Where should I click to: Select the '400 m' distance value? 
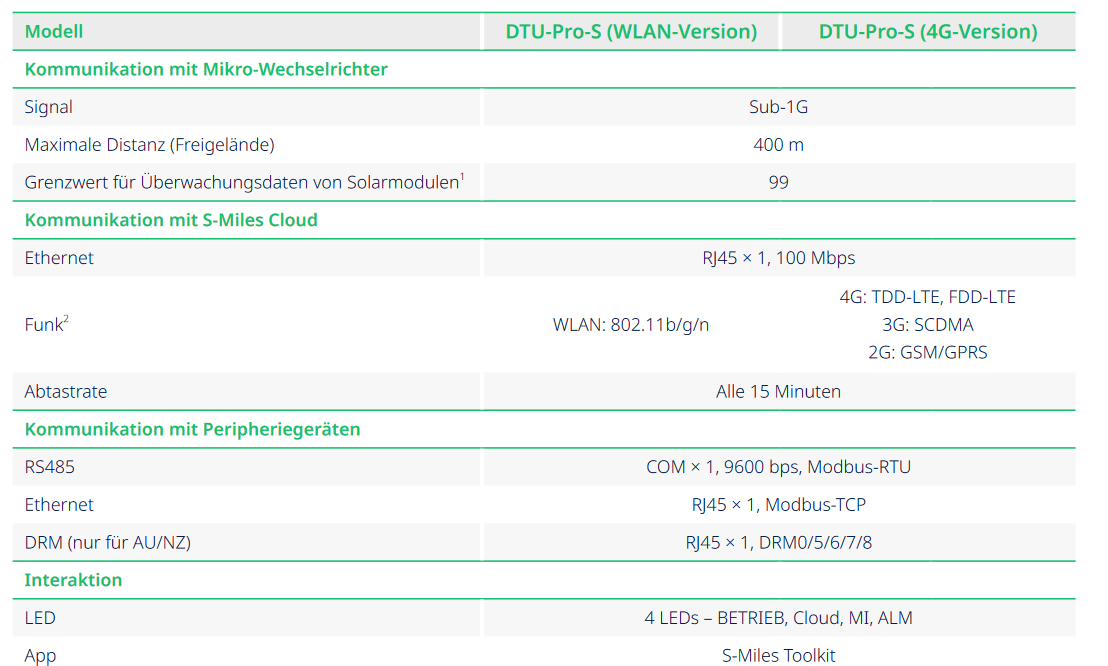coord(778,145)
